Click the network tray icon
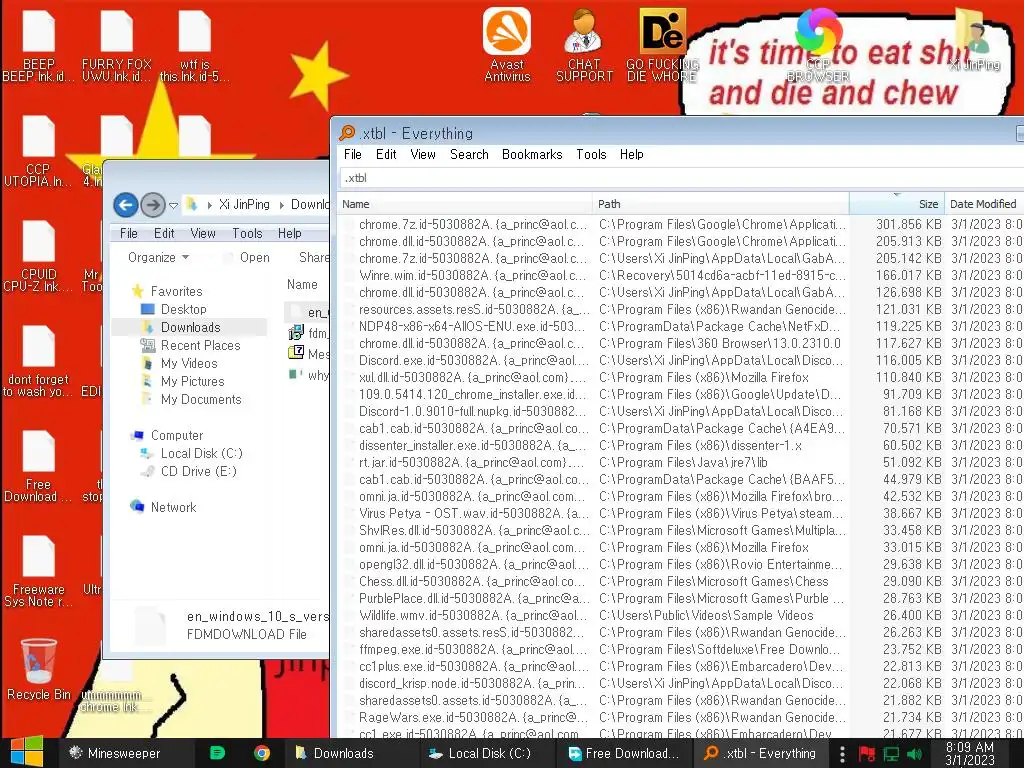Image resolution: width=1024 pixels, height=768 pixels. coord(891,754)
